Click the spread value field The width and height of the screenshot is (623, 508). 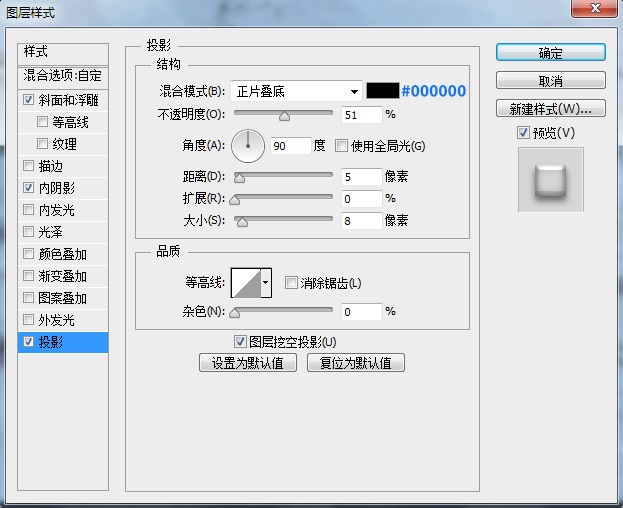tap(362, 199)
